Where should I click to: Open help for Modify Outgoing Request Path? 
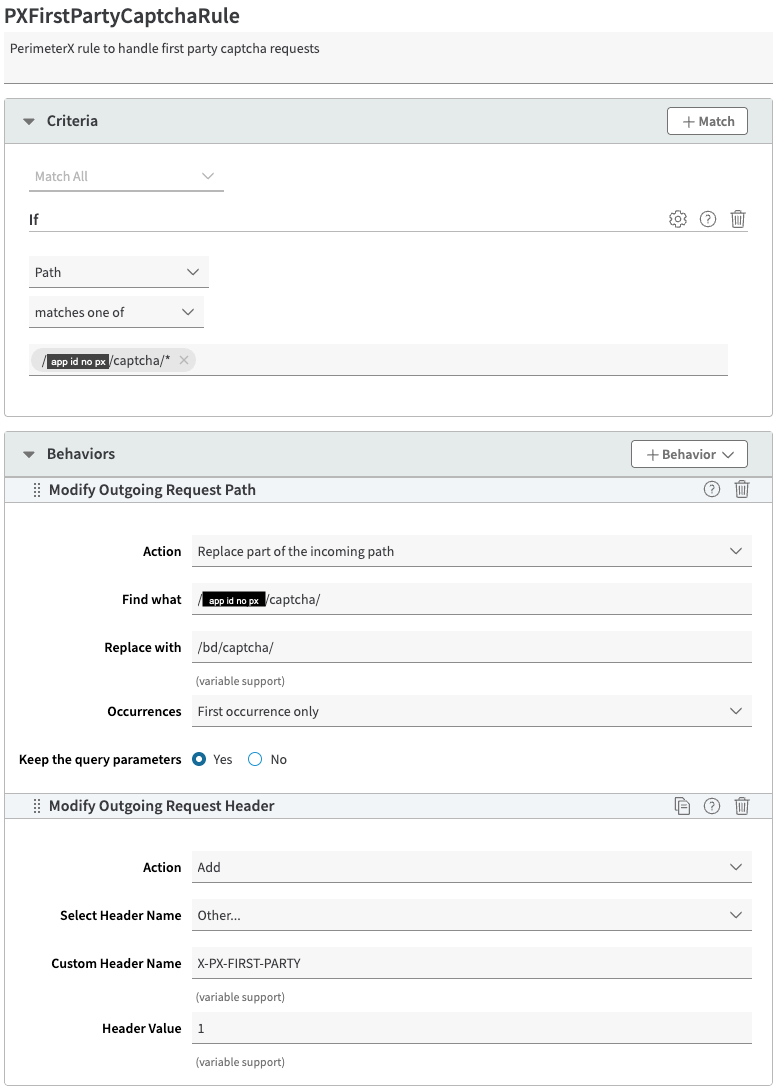click(712, 489)
